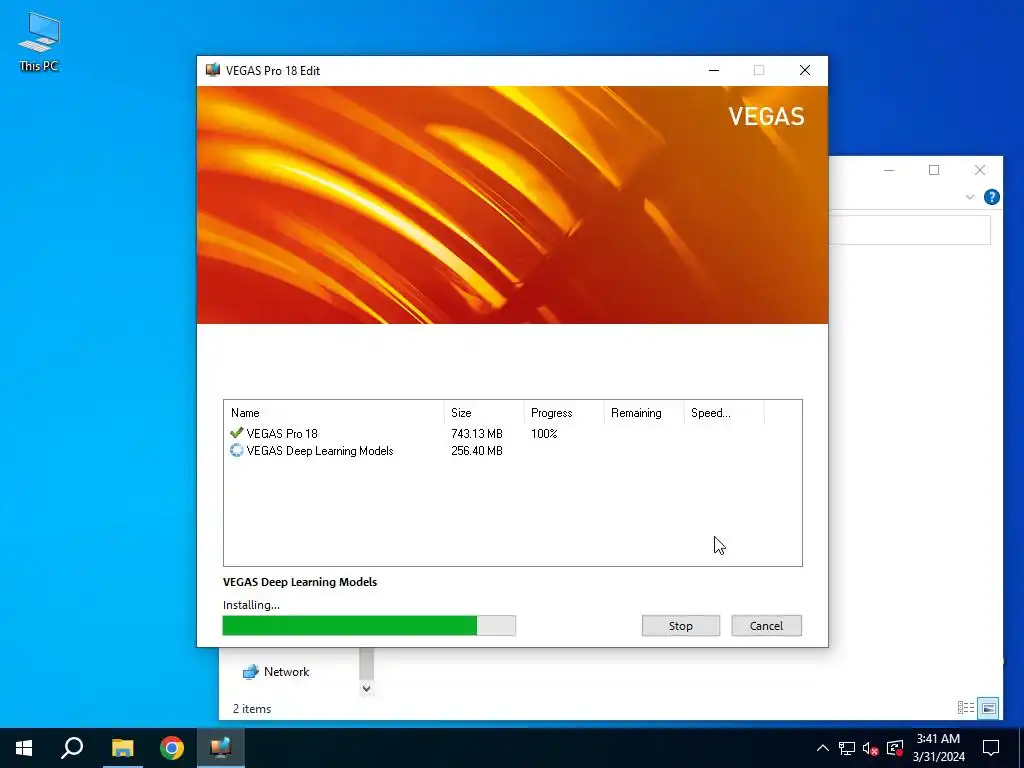Click the spinner icon beside Deep Learning Models
Screen dimensions: 1024x768
click(236, 451)
